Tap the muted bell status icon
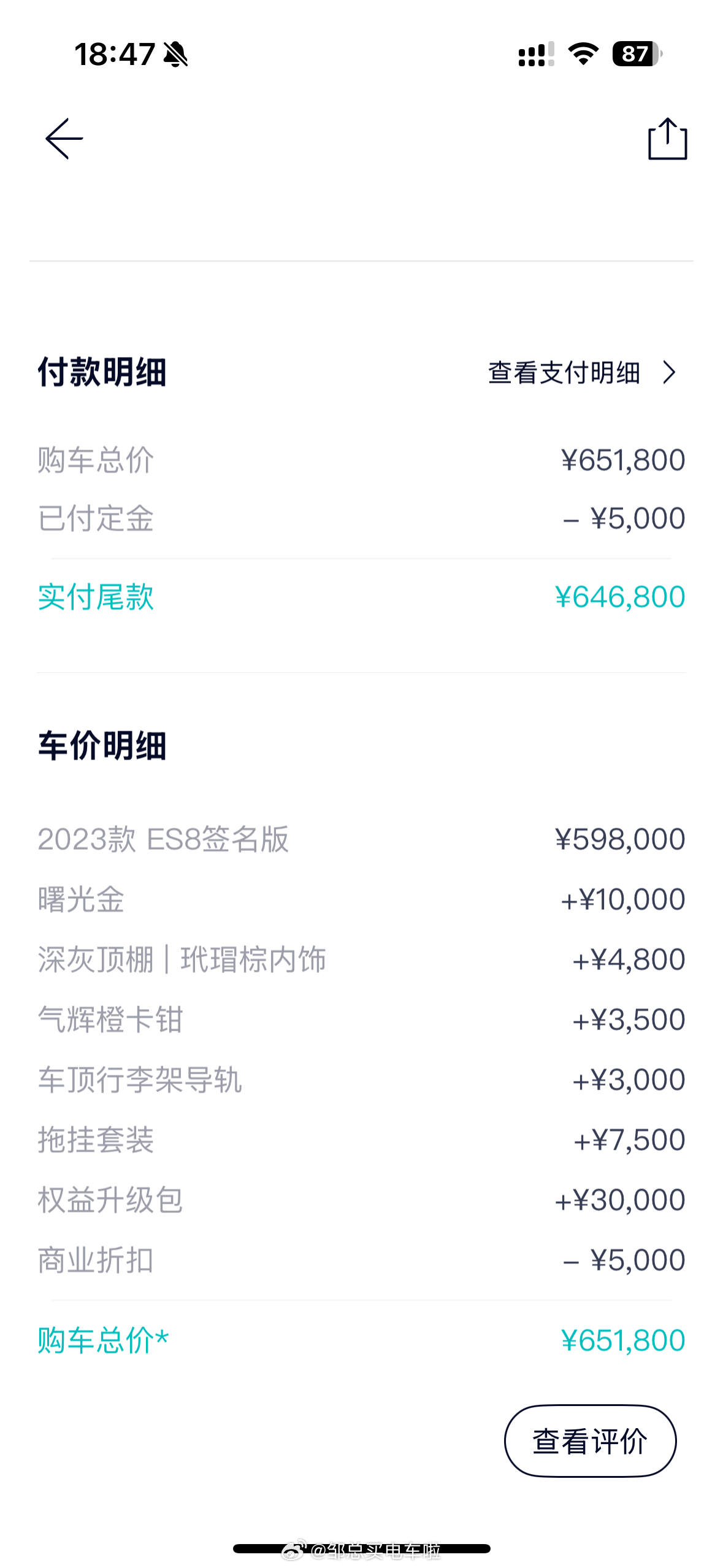The image size is (723, 1568). pos(175,54)
